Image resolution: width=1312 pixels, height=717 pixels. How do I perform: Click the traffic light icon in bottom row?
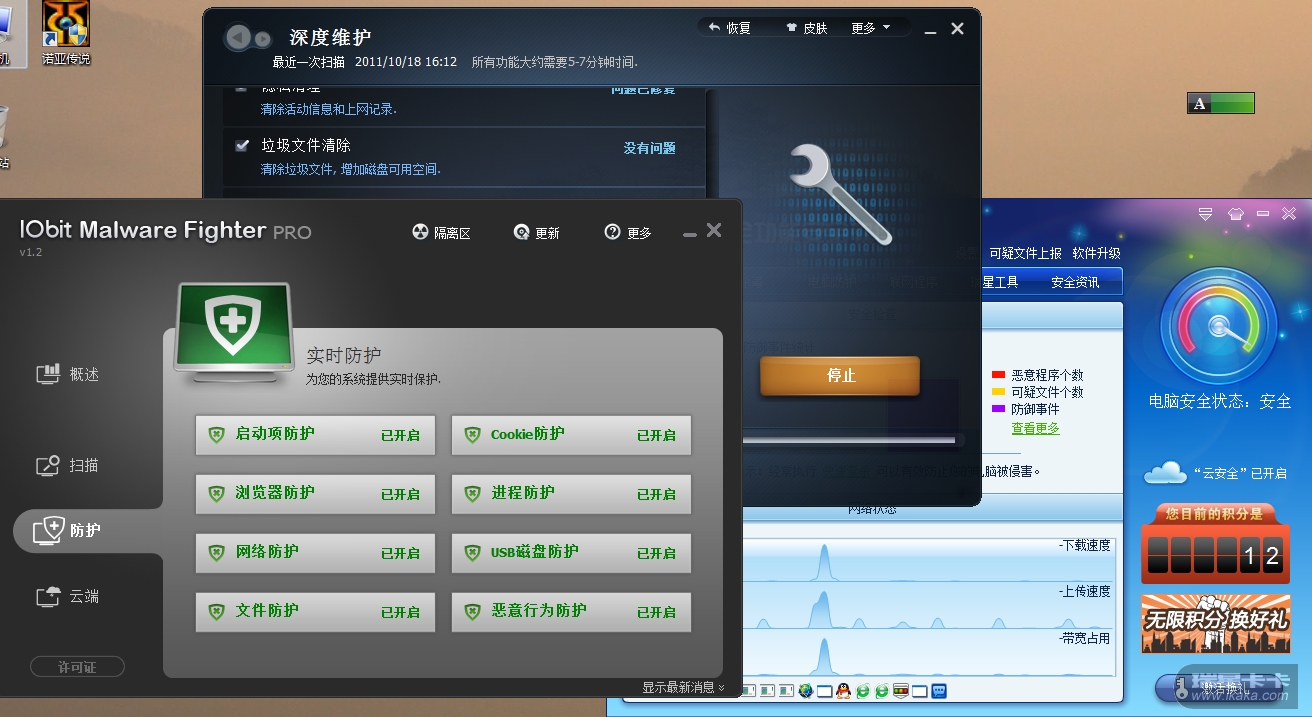pos(900,691)
